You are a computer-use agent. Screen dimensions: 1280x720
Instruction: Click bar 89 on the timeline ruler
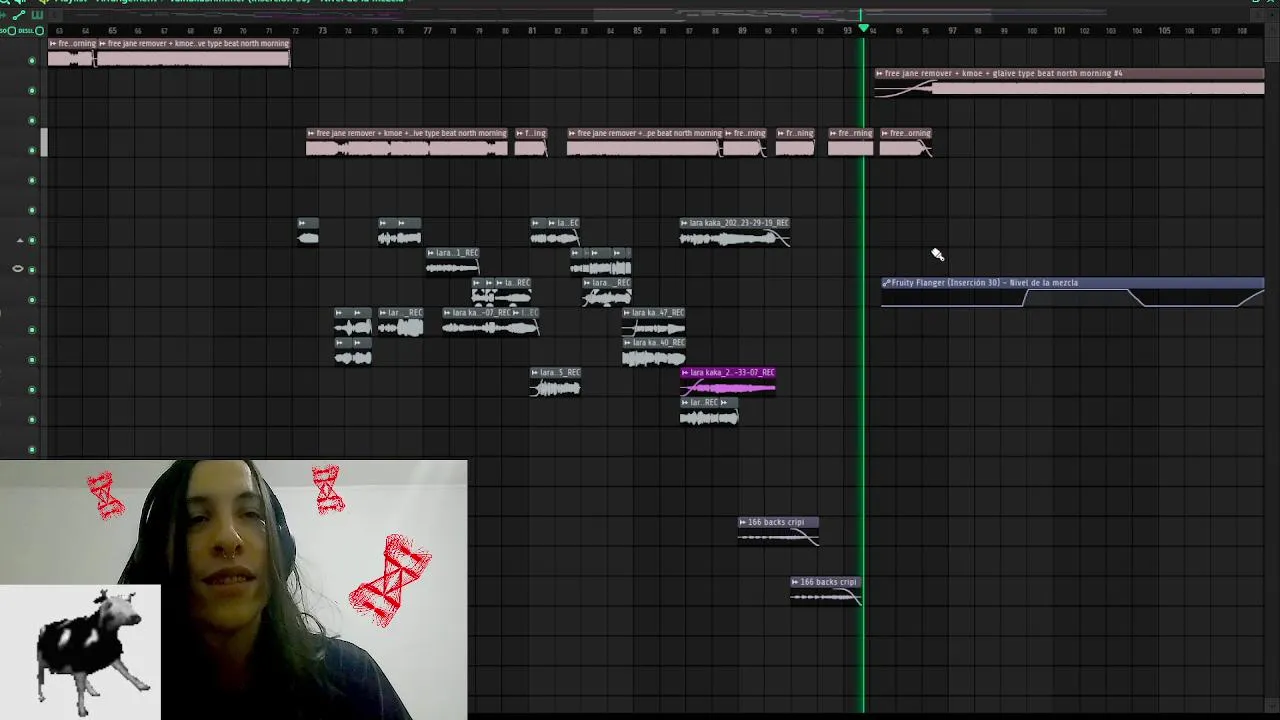[x=742, y=31]
